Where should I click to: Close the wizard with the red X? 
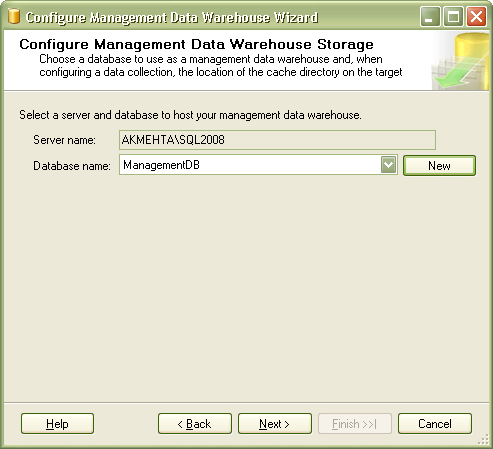click(476, 16)
